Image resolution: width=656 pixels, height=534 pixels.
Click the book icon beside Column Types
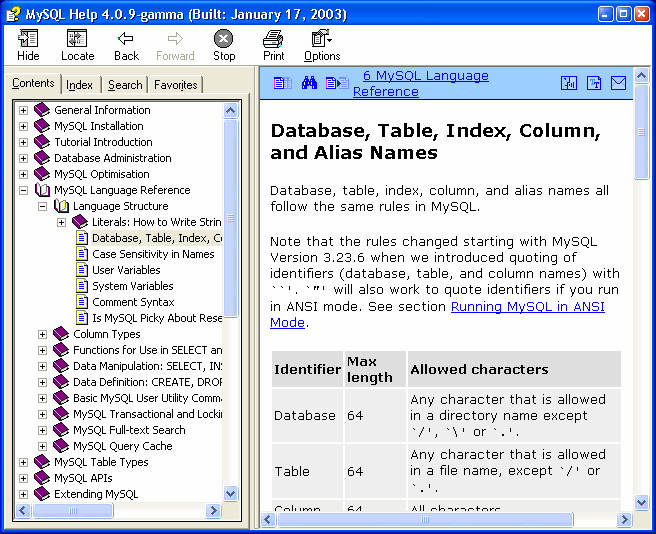[61, 334]
